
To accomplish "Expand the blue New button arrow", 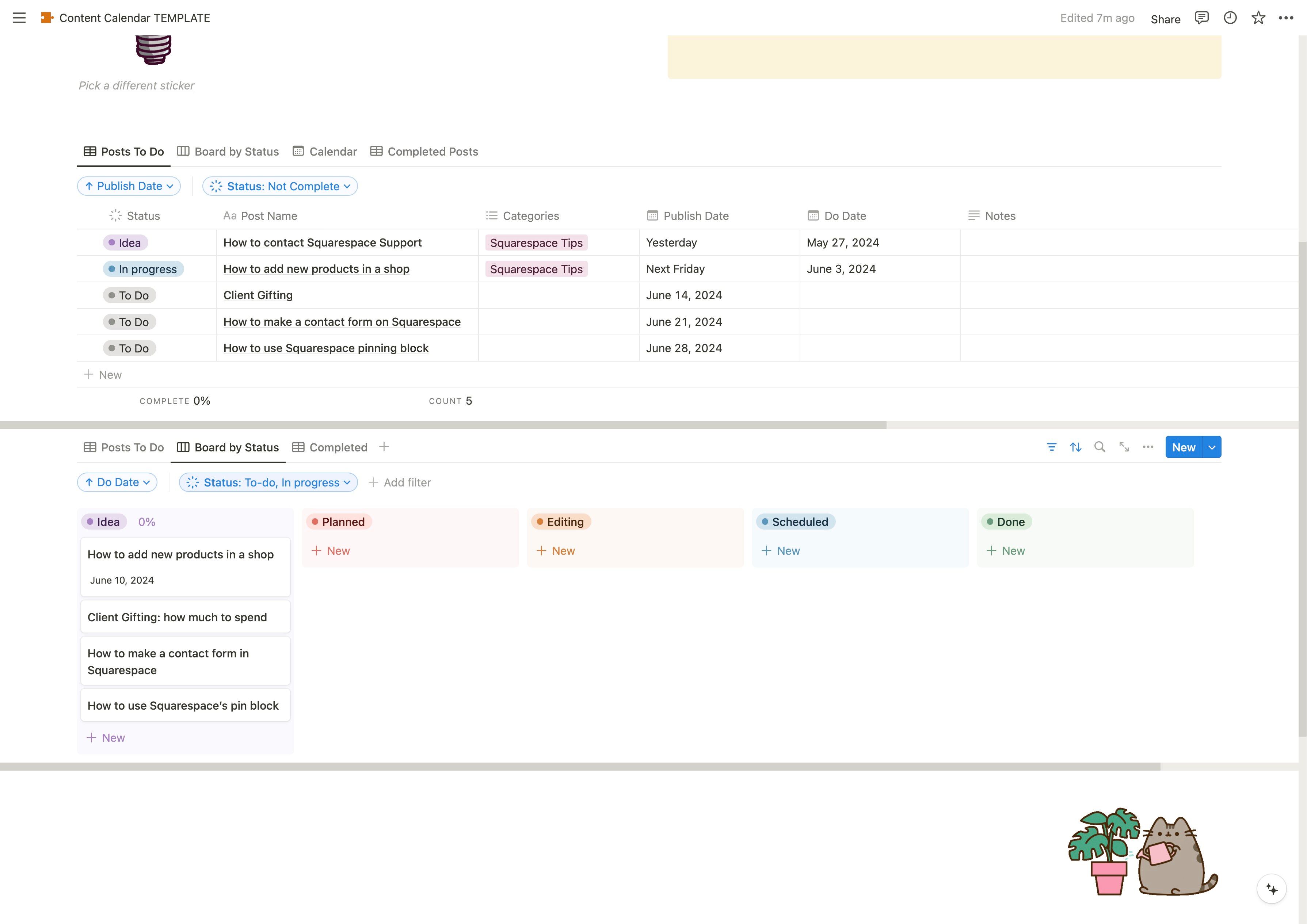I will 1212,447.
